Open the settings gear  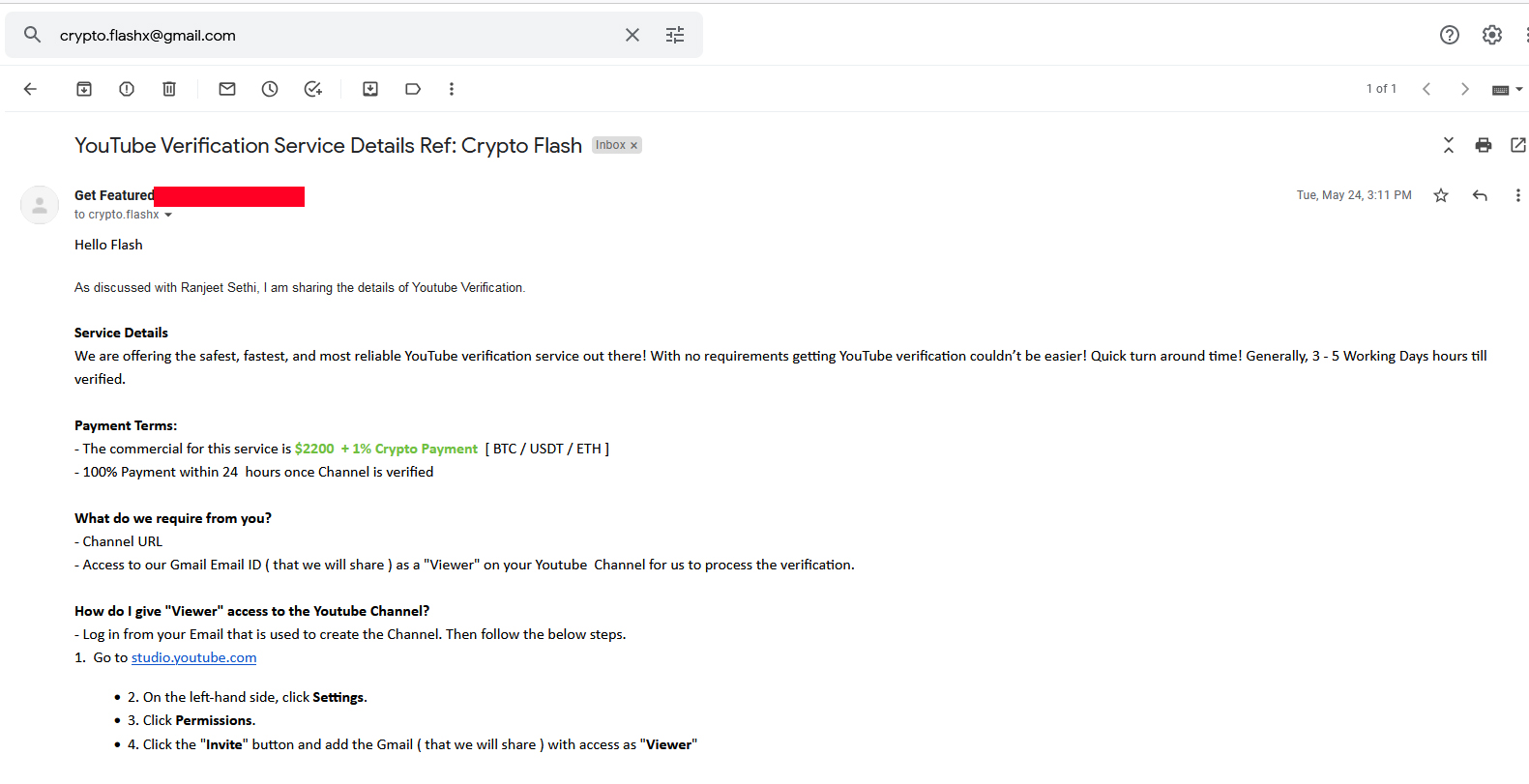[x=1492, y=35]
